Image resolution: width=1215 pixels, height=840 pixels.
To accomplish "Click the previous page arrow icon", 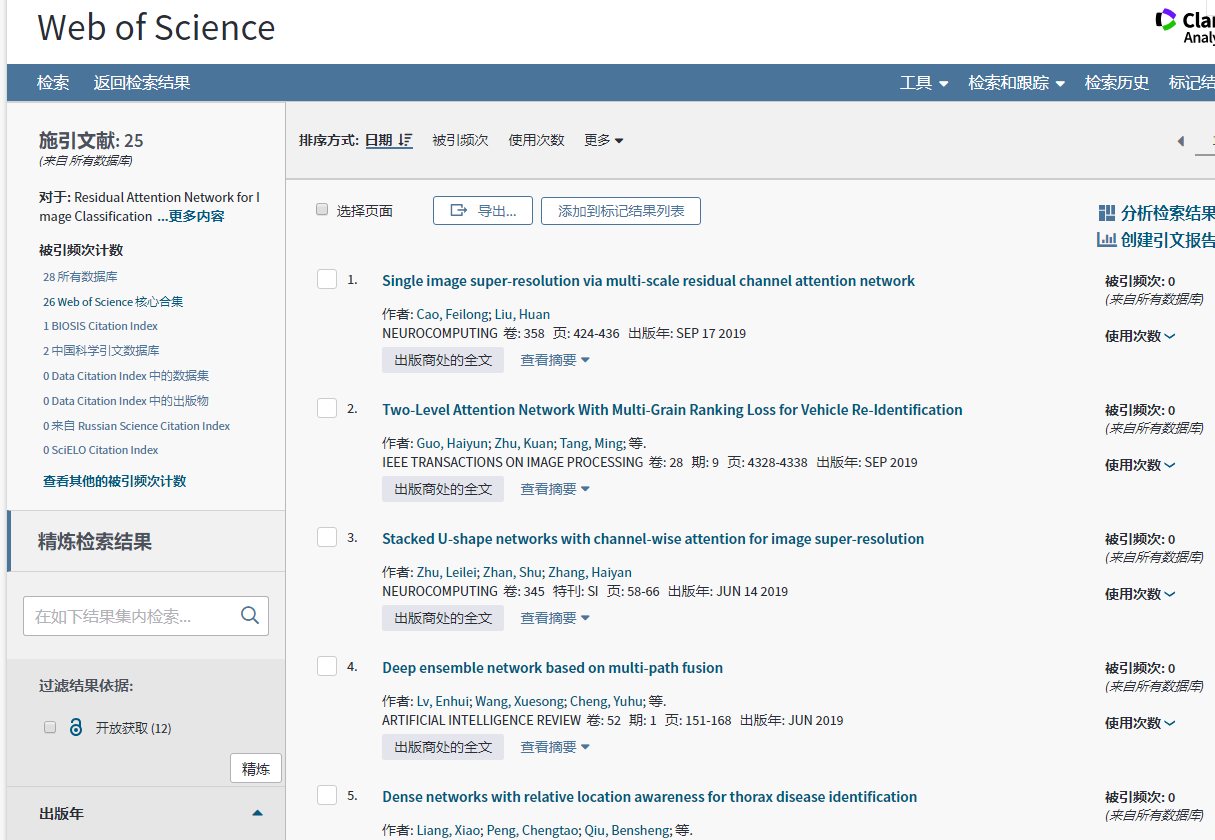I will 1180,141.
